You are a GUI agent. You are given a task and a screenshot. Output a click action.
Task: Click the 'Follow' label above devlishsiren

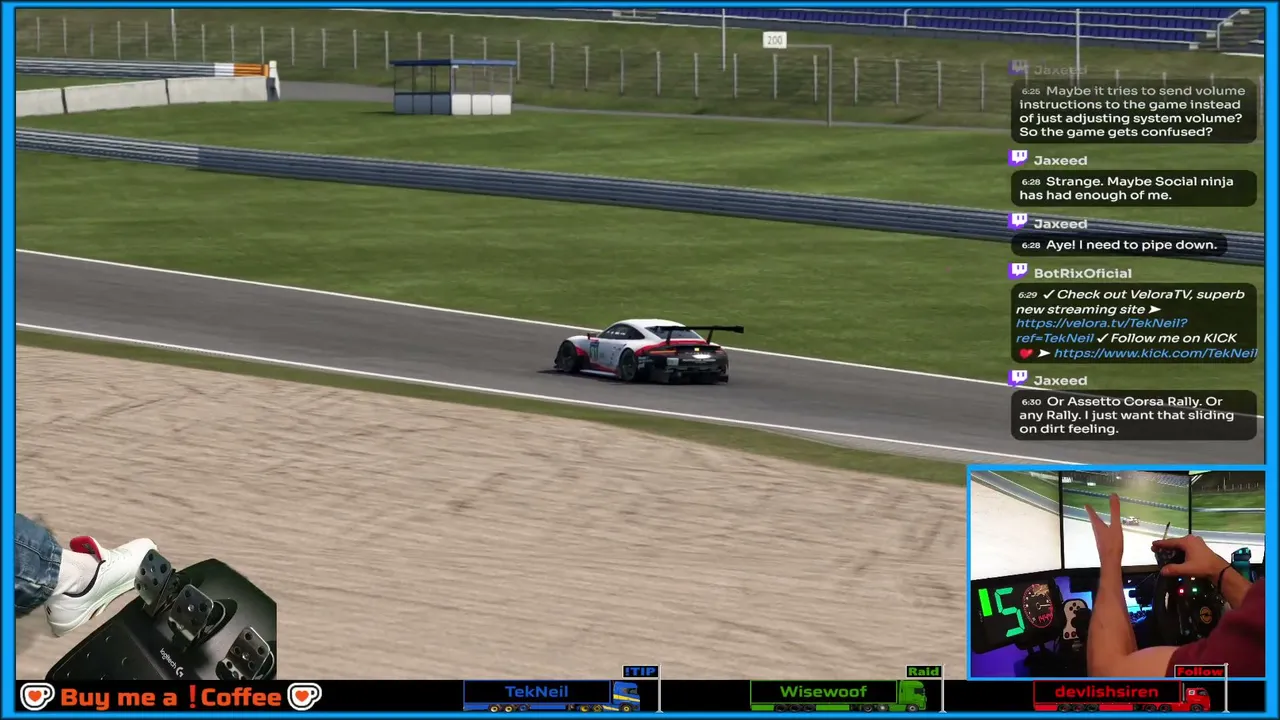[1199, 672]
